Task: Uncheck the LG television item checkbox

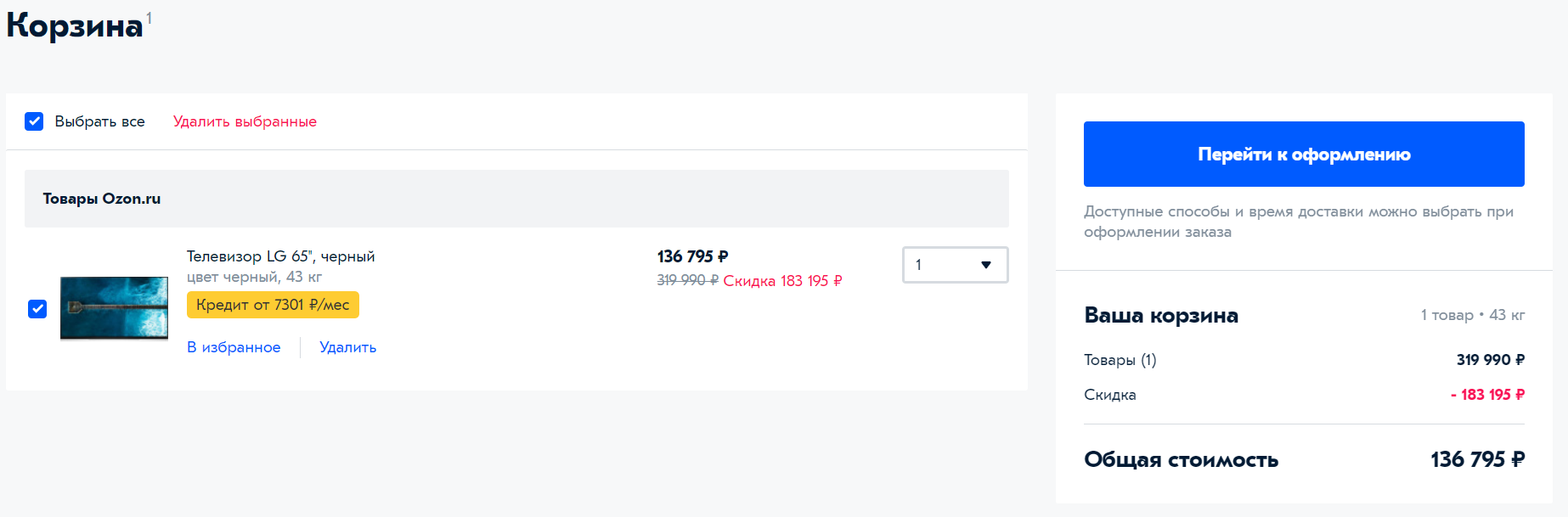Action: [37, 309]
